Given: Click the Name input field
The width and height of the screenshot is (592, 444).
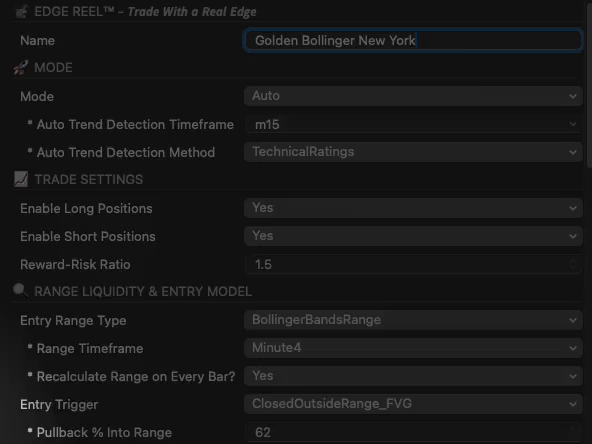Looking at the screenshot, I should [x=413, y=40].
